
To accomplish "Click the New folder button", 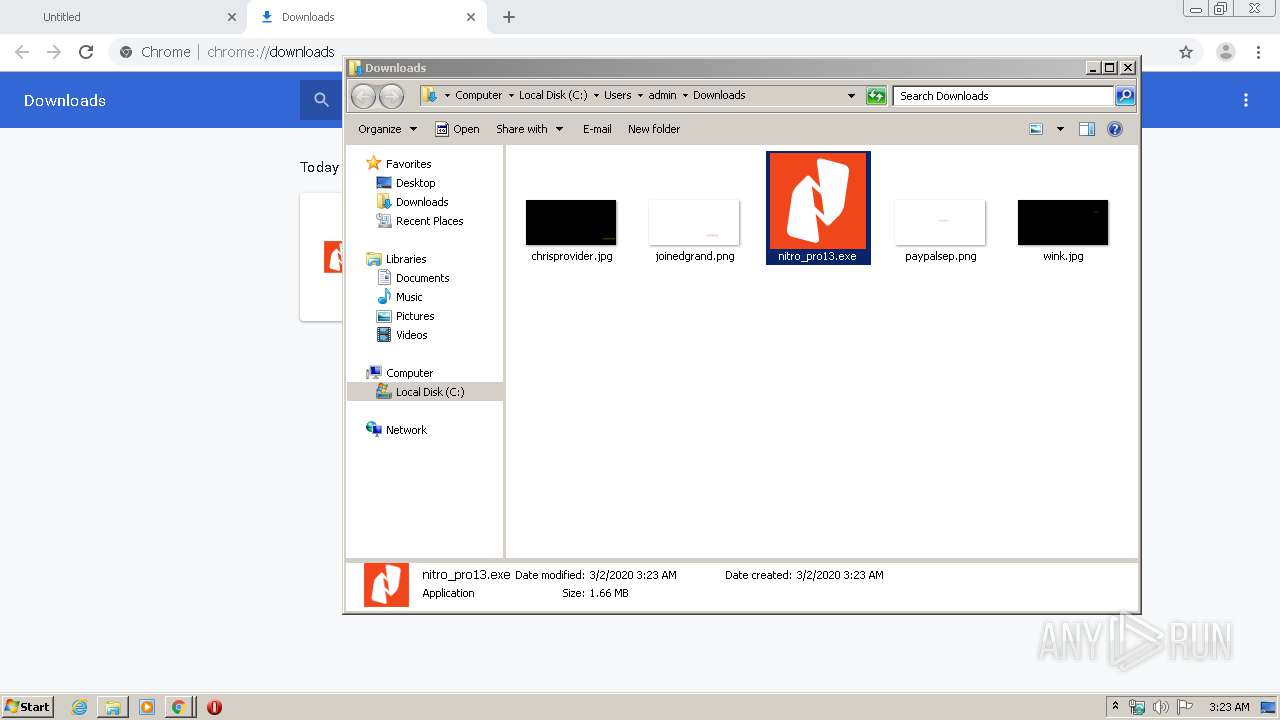I will [654, 129].
